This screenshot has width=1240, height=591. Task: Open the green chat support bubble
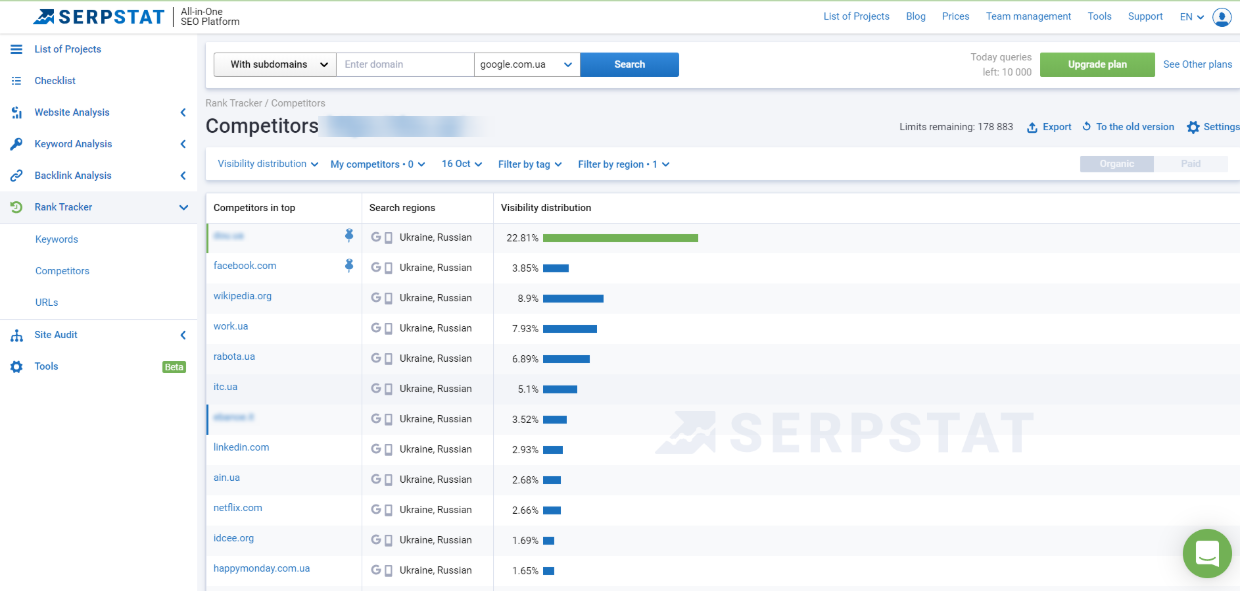pyautogui.click(x=1207, y=553)
